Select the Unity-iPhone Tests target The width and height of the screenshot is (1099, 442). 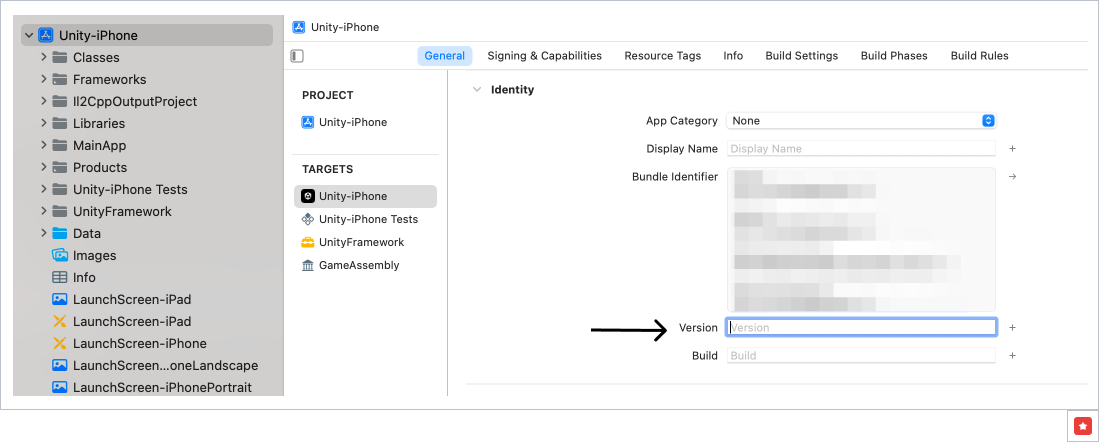(367, 219)
